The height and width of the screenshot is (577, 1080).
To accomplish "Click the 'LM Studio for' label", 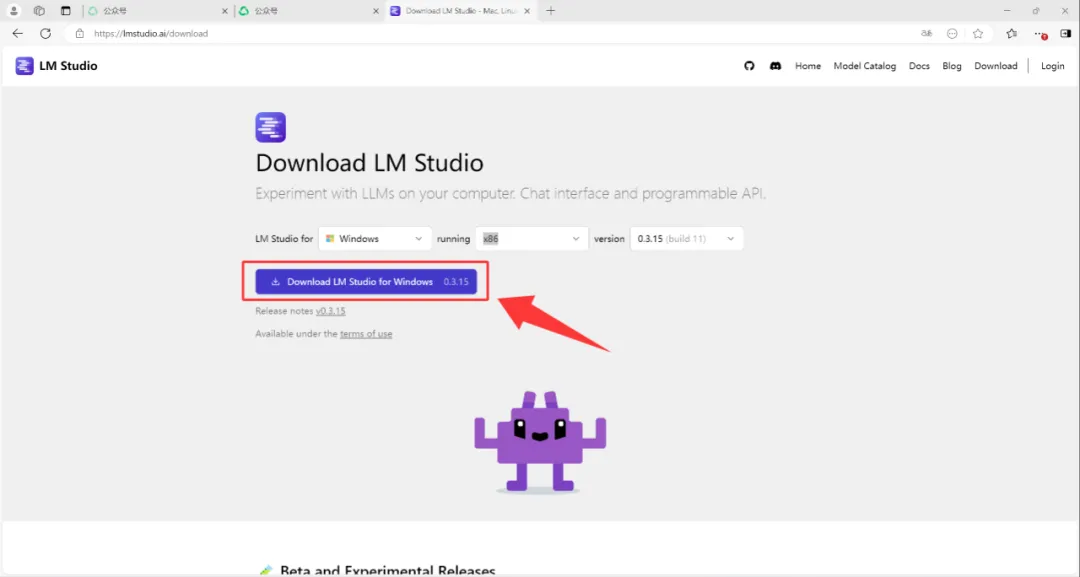I will (x=284, y=239).
